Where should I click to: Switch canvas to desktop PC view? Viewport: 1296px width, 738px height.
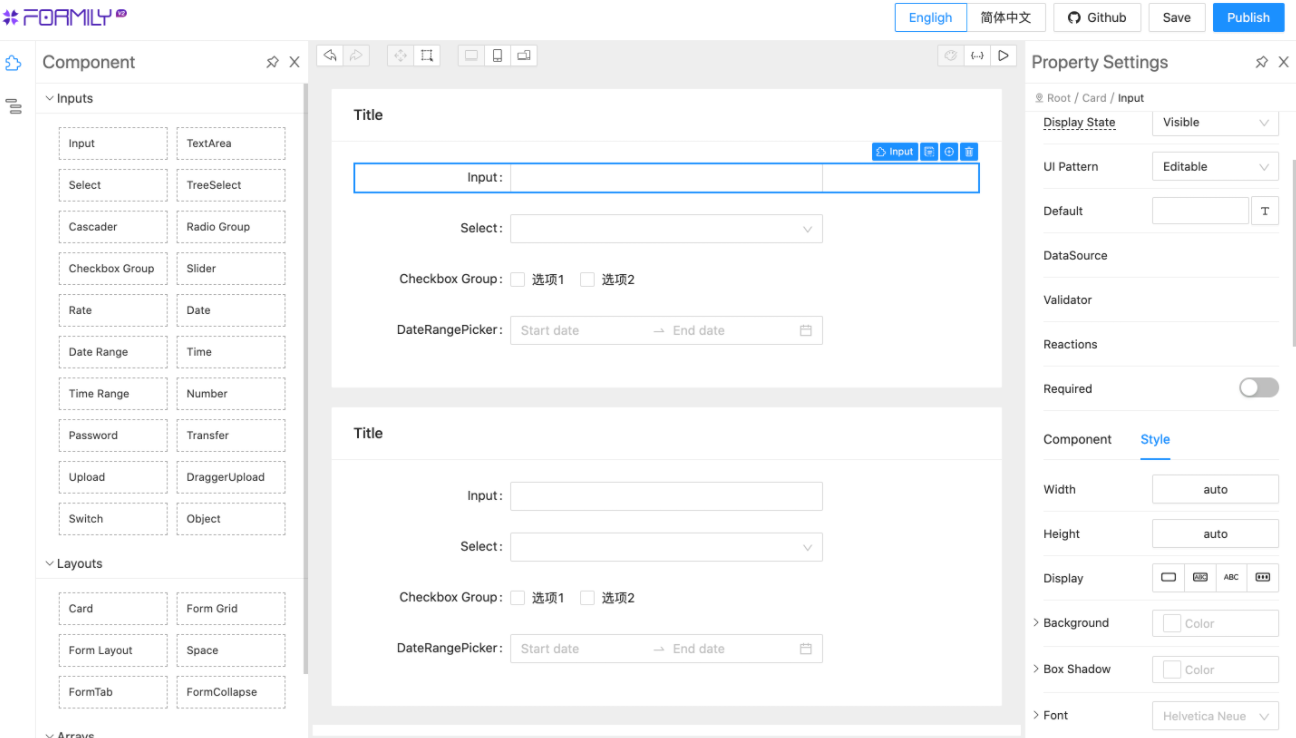pyautogui.click(x=471, y=55)
